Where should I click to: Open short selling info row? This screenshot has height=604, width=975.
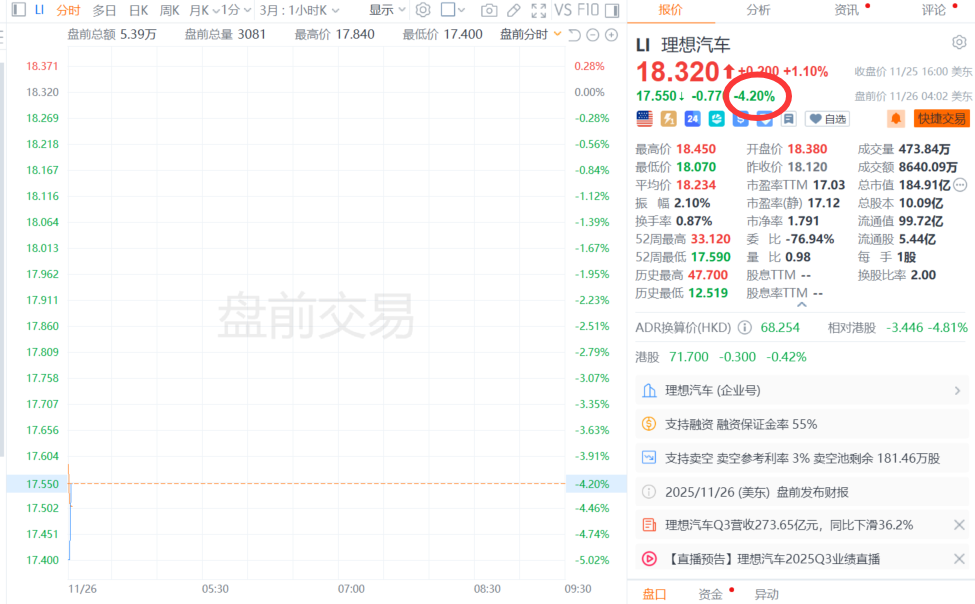pos(802,458)
